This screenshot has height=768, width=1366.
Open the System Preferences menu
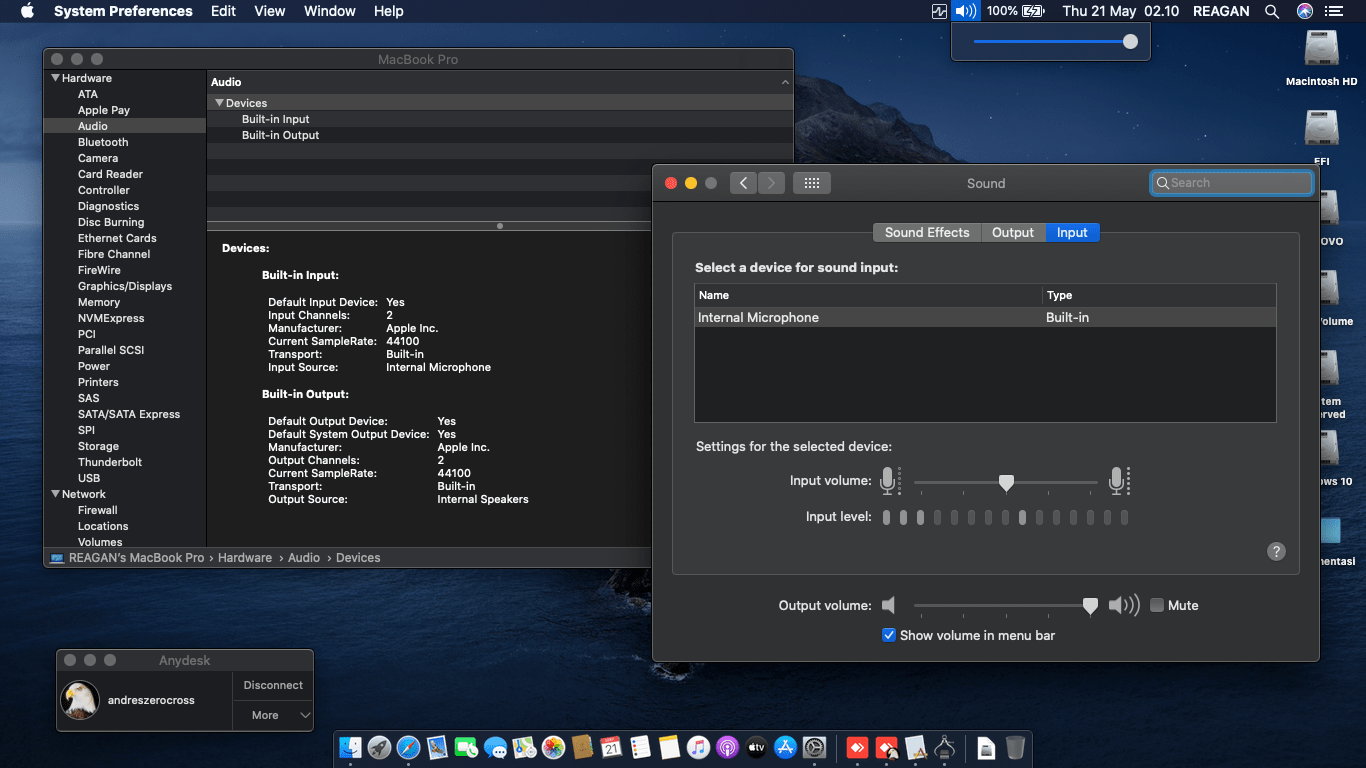click(x=123, y=11)
